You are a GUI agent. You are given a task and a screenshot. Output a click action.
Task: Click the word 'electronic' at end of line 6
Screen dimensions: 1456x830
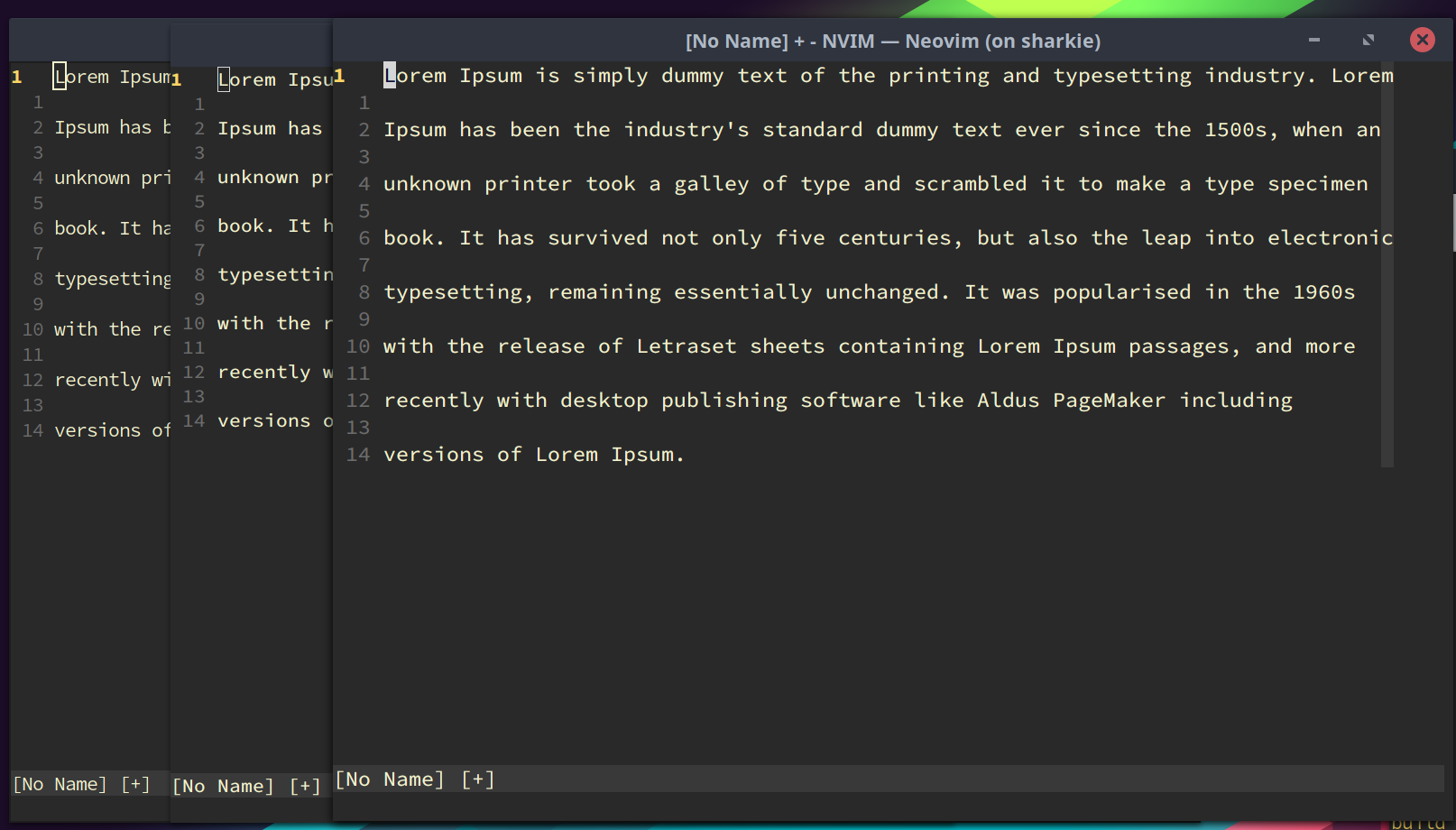point(1331,237)
